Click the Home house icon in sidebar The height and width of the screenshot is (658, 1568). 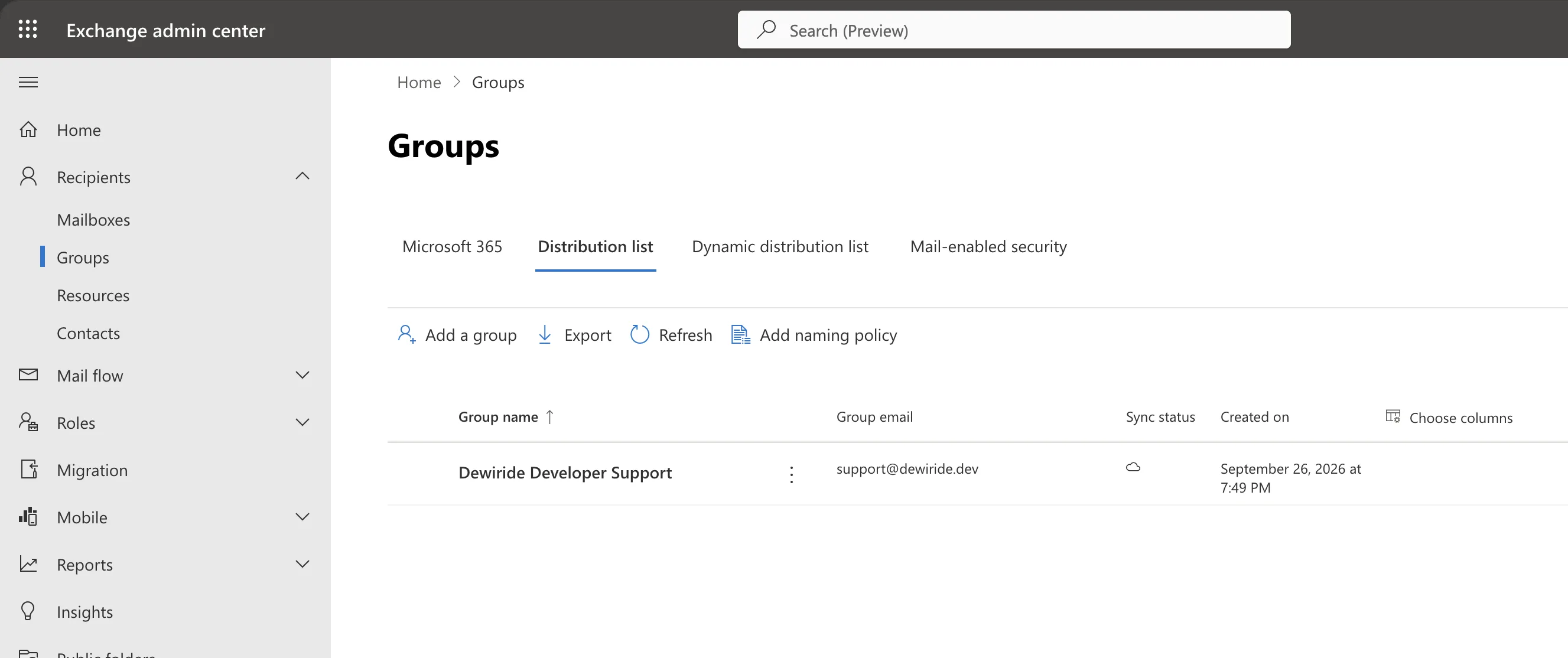click(28, 130)
